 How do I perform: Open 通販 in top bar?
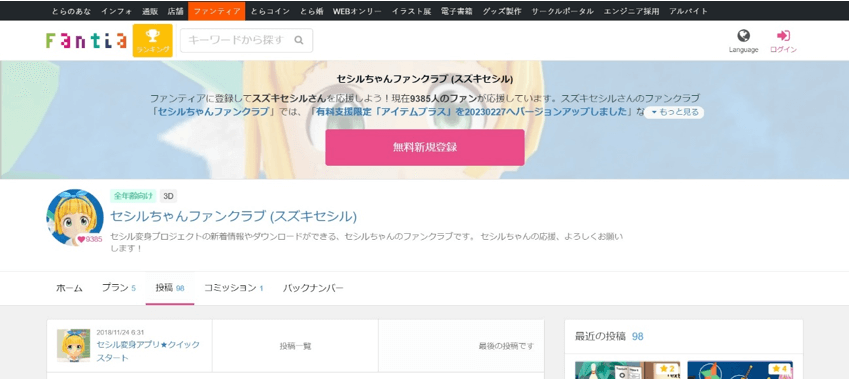tap(150, 11)
